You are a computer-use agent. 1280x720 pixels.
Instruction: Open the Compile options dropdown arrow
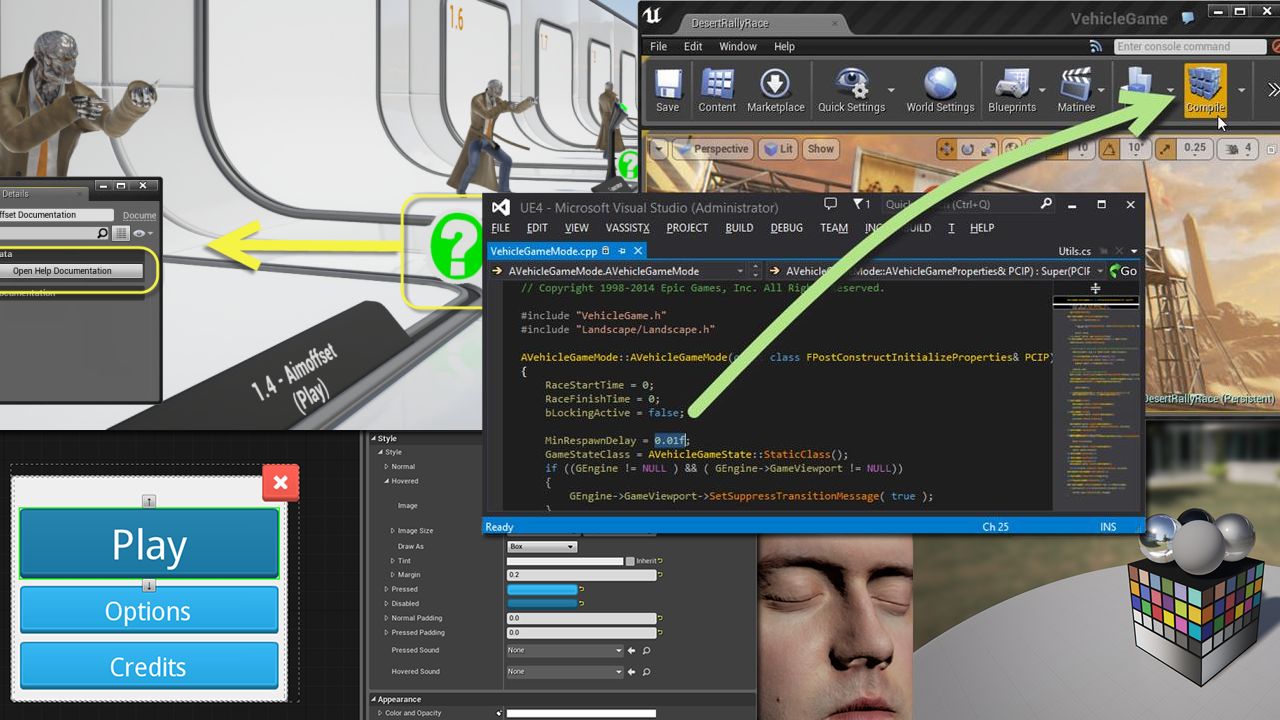click(x=1241, y=90)
